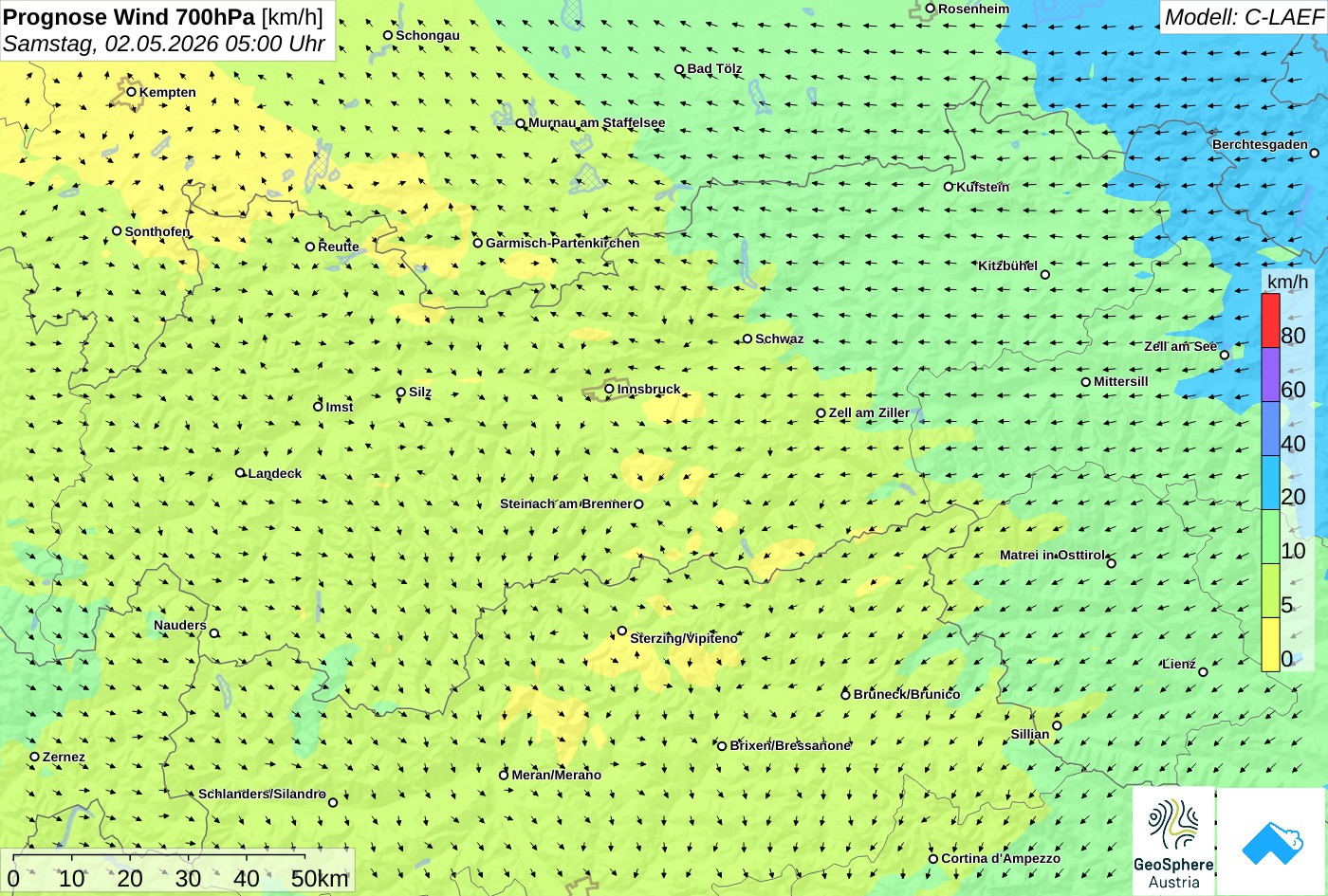Select the 'Murnau am Staffelsee' label
Image resolution: width=1328 pixels, height=896 pixels.
597,122
